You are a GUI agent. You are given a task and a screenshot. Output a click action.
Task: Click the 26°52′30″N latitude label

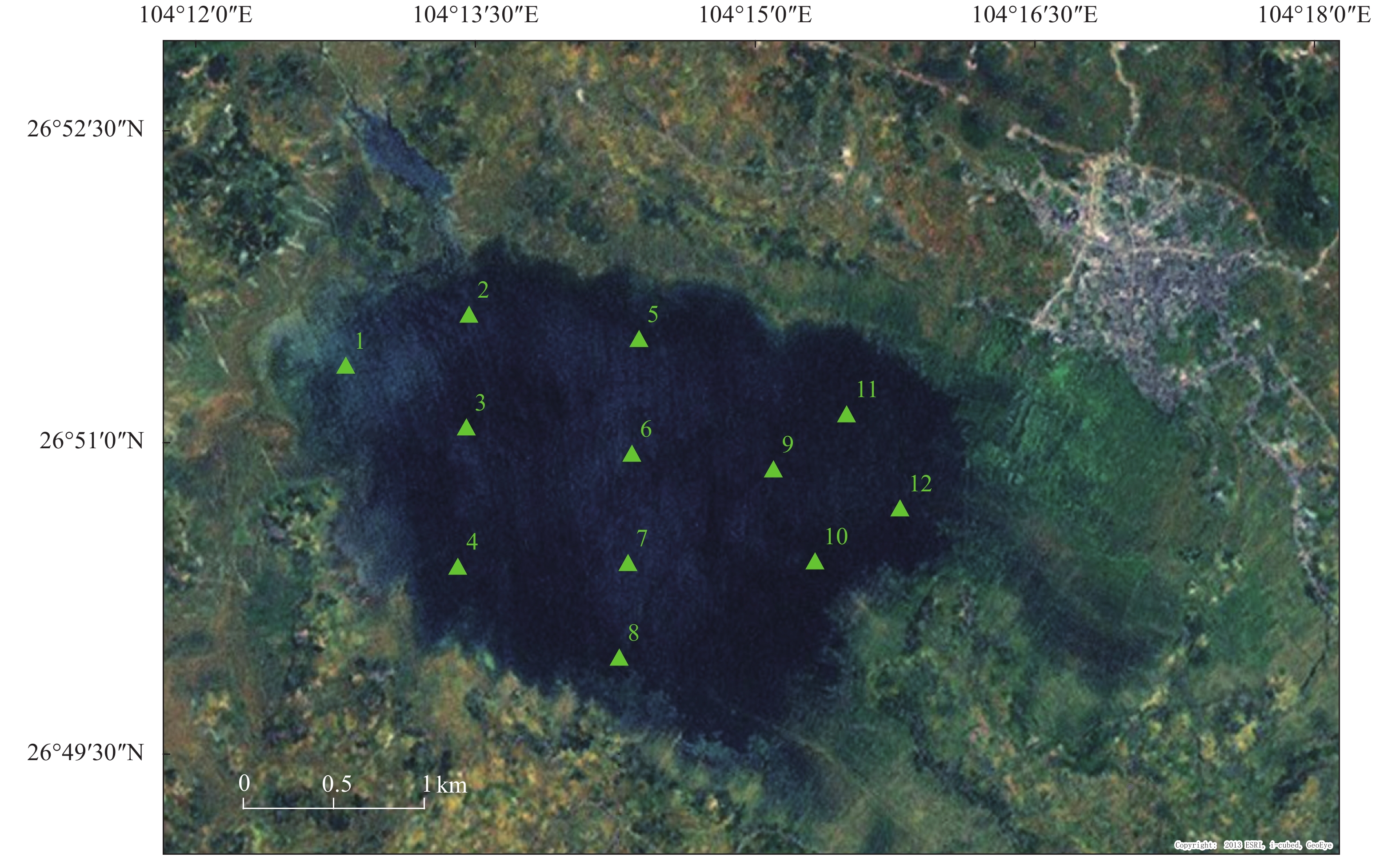(85, 129)
